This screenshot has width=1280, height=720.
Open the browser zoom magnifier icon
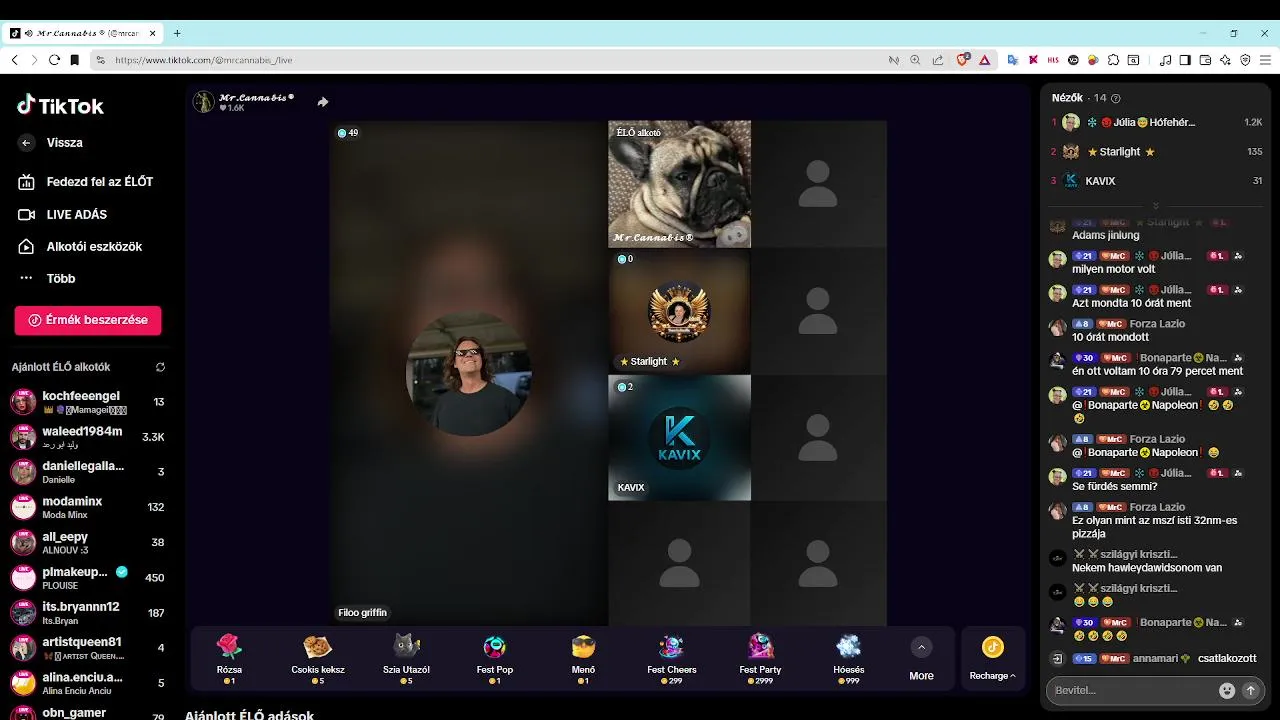pyautogui.click(x=915, y=60)
